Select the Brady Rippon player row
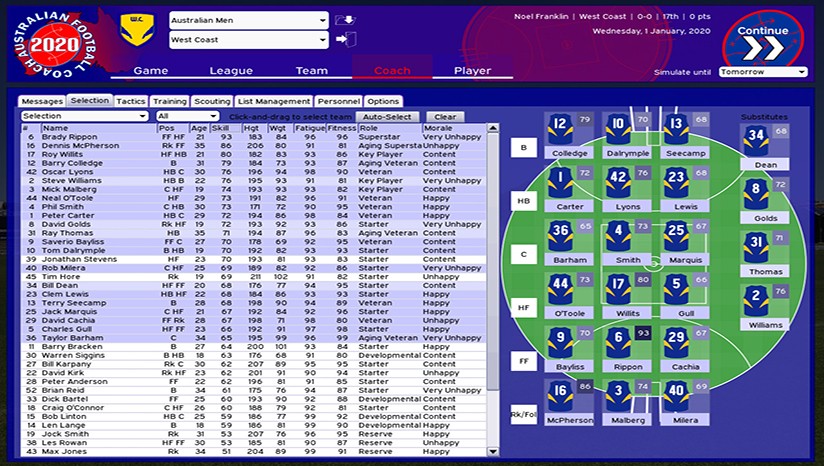The width and height of the screenshot is (824, 466). coord(254,137)
